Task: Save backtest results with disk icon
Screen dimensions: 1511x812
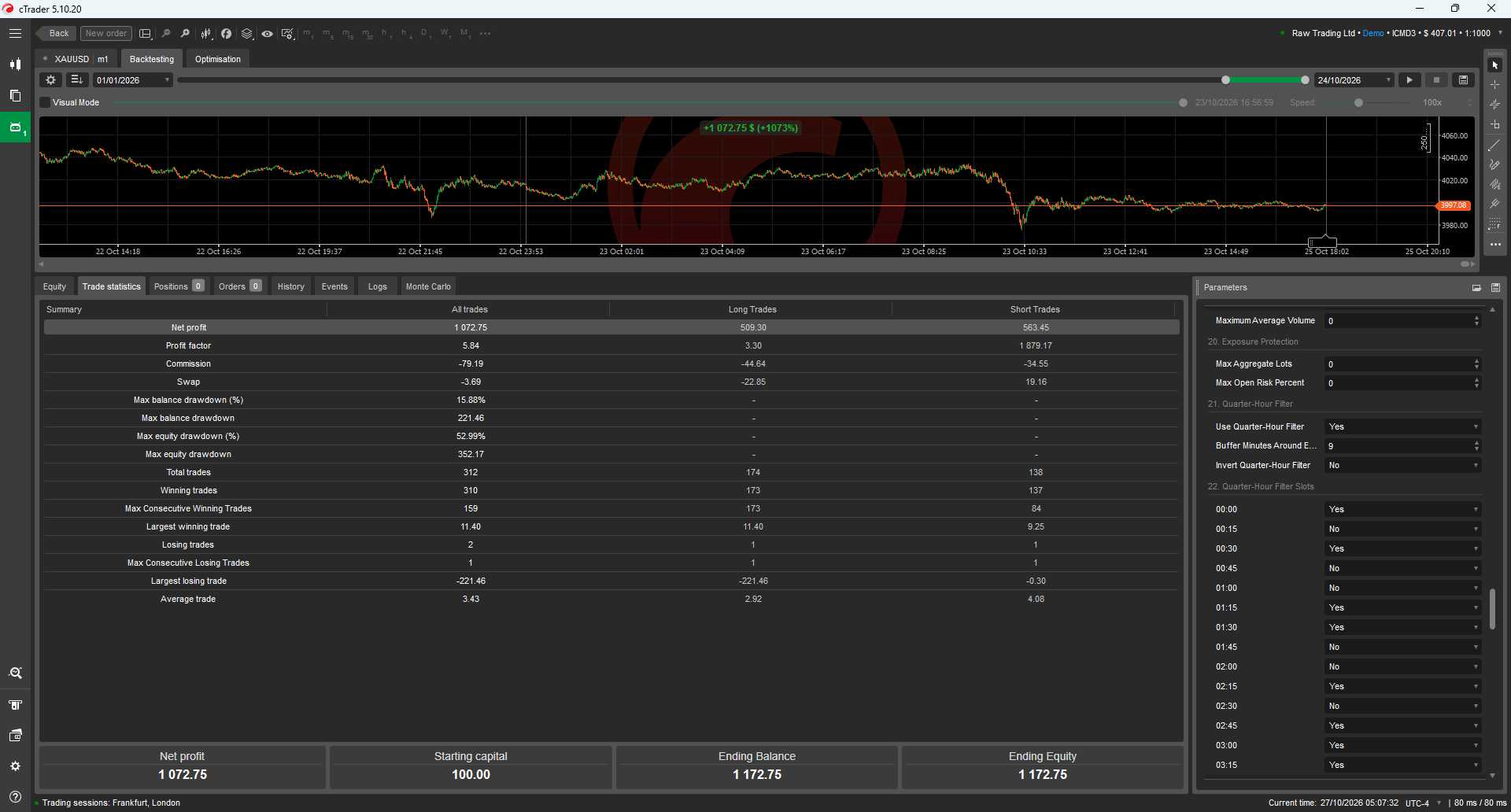Action: click(x=1463, y=79)
